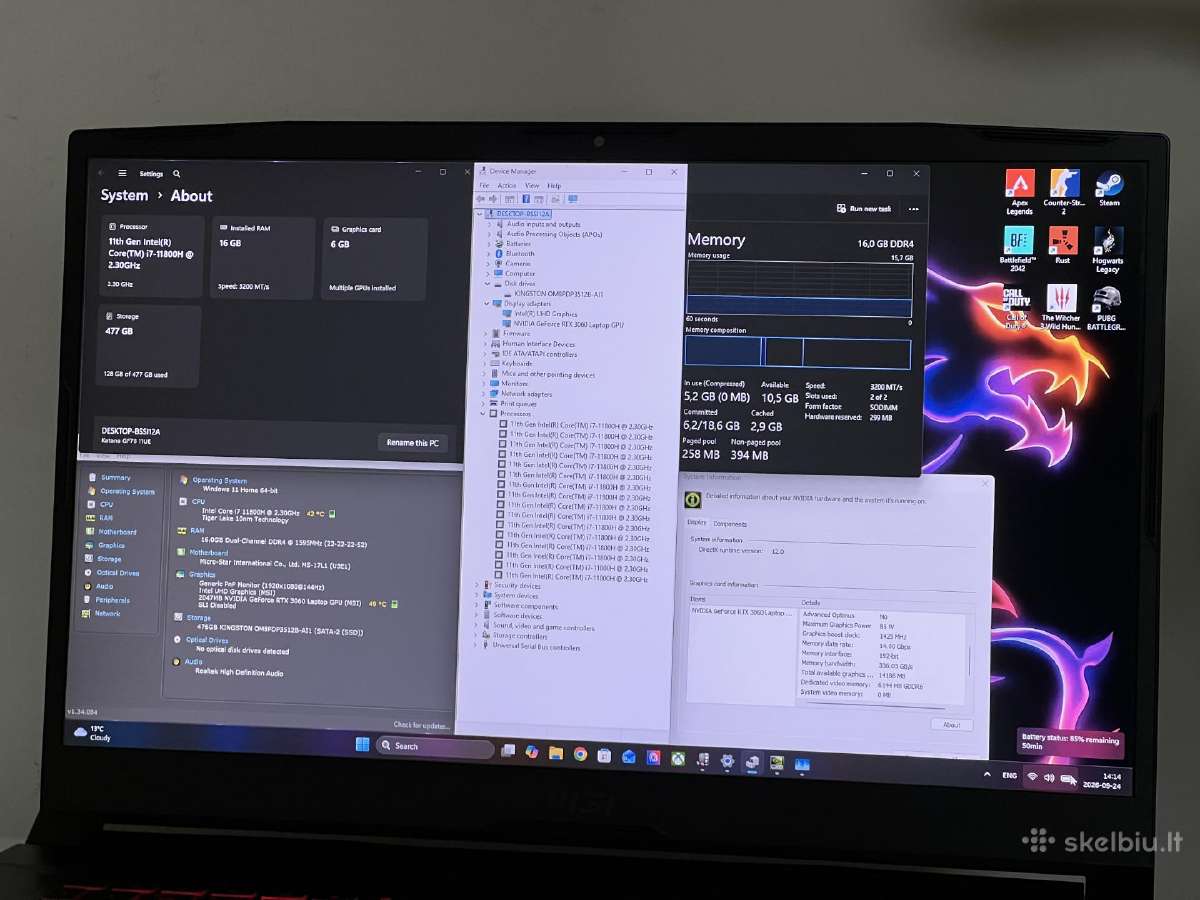The image size is (1200, 900).
Task: Open Help menu in Device Manager
Action: pyautogui.click(x=554, y=186)
